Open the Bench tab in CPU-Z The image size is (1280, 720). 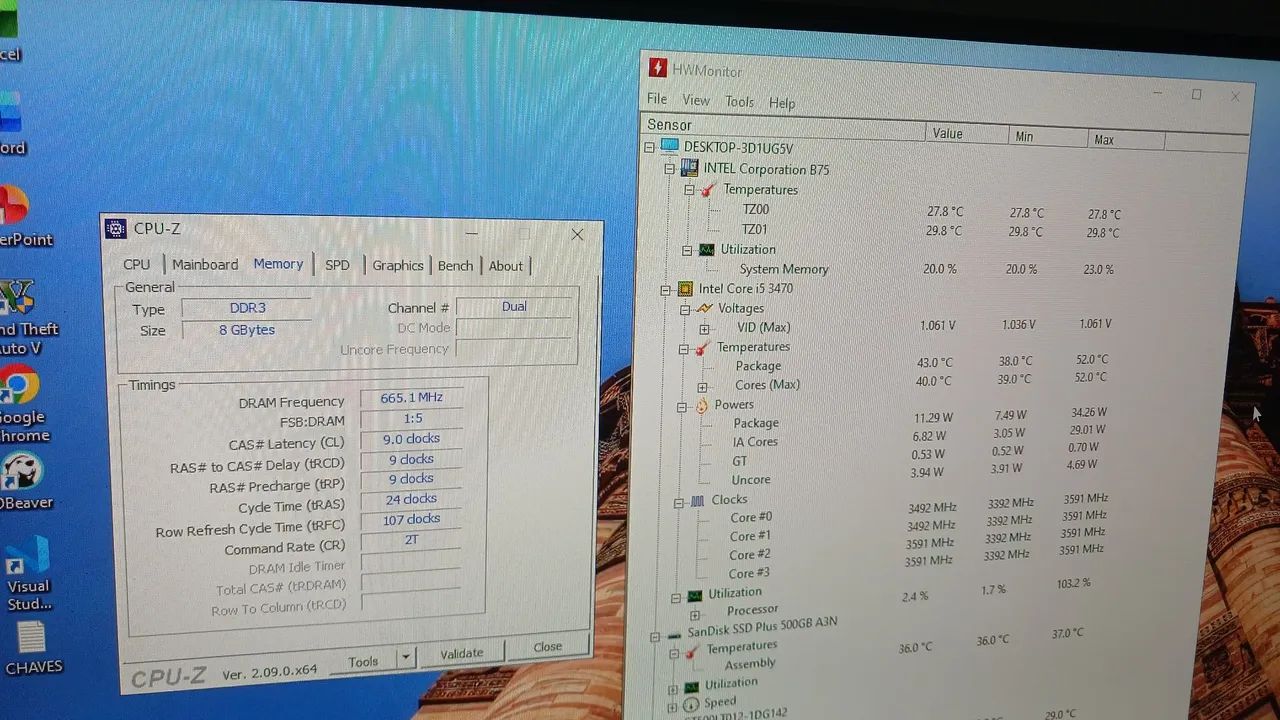pyautogui.click(x=455, y=265)
